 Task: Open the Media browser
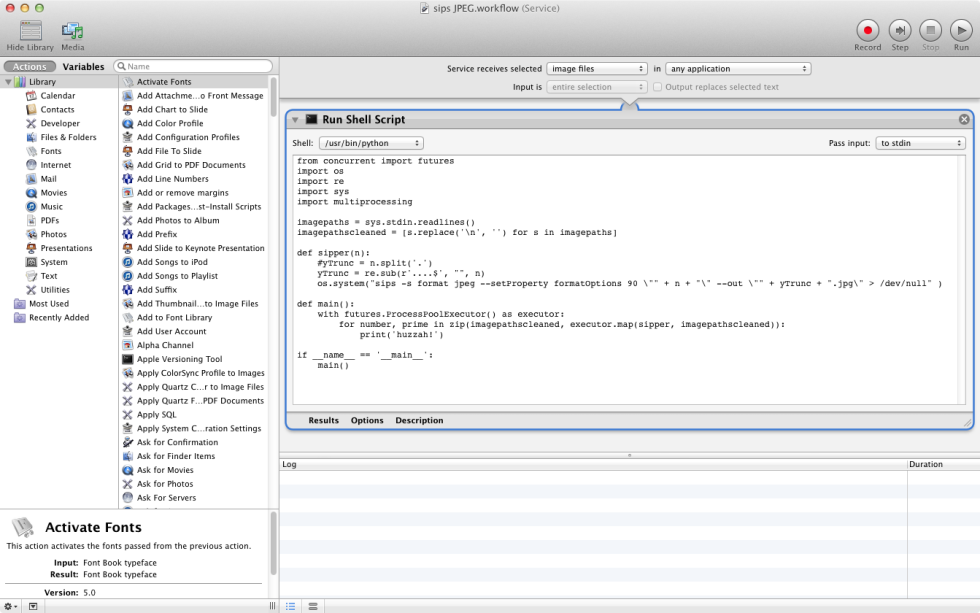click(71, 33)
